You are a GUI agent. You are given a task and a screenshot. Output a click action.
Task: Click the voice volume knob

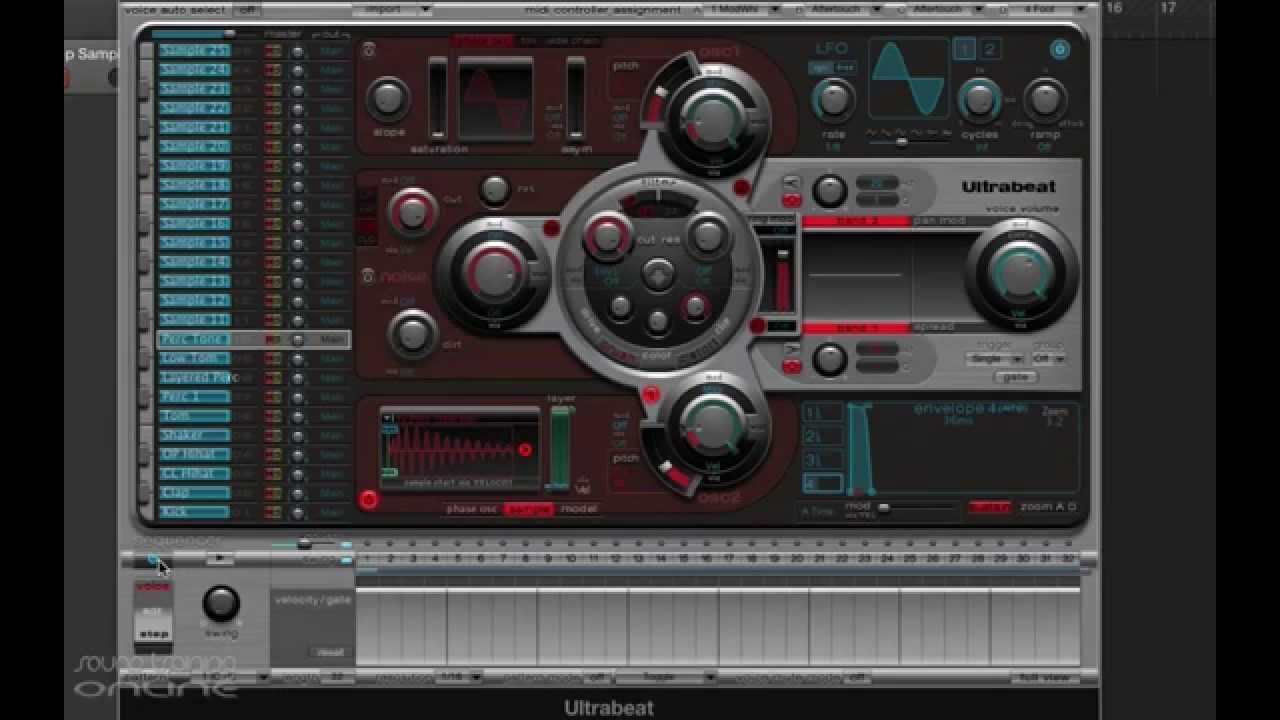tap(1019, 274)
